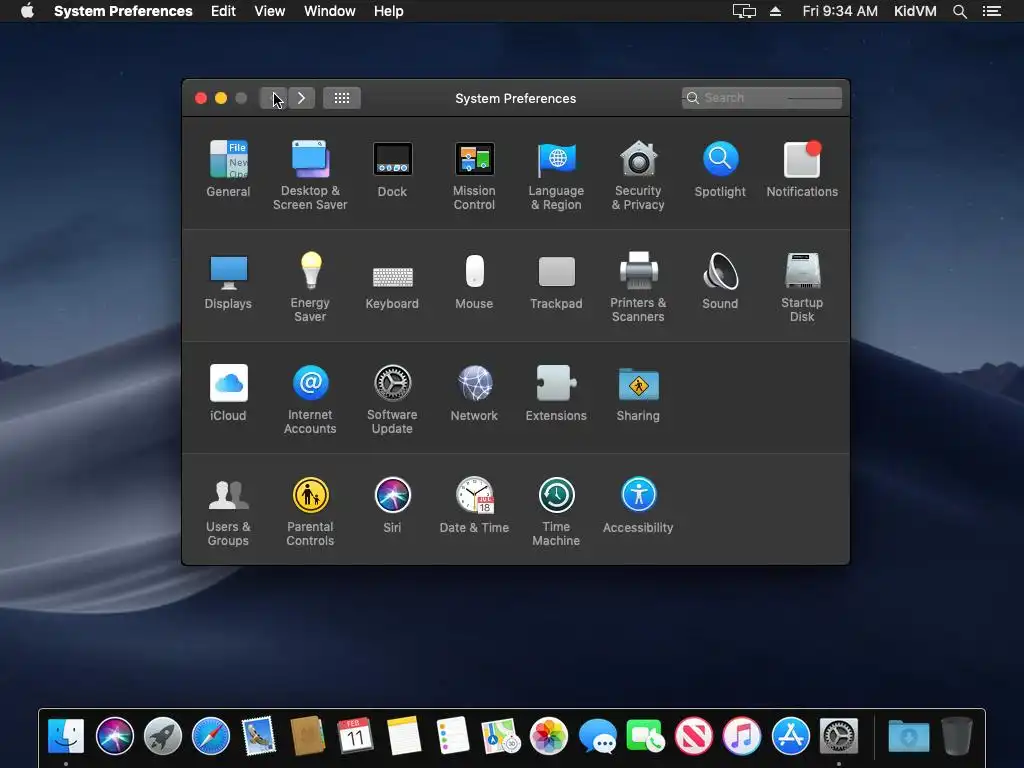Open Date & Time preferences
1024x768 pixels.
coord(474,505)
